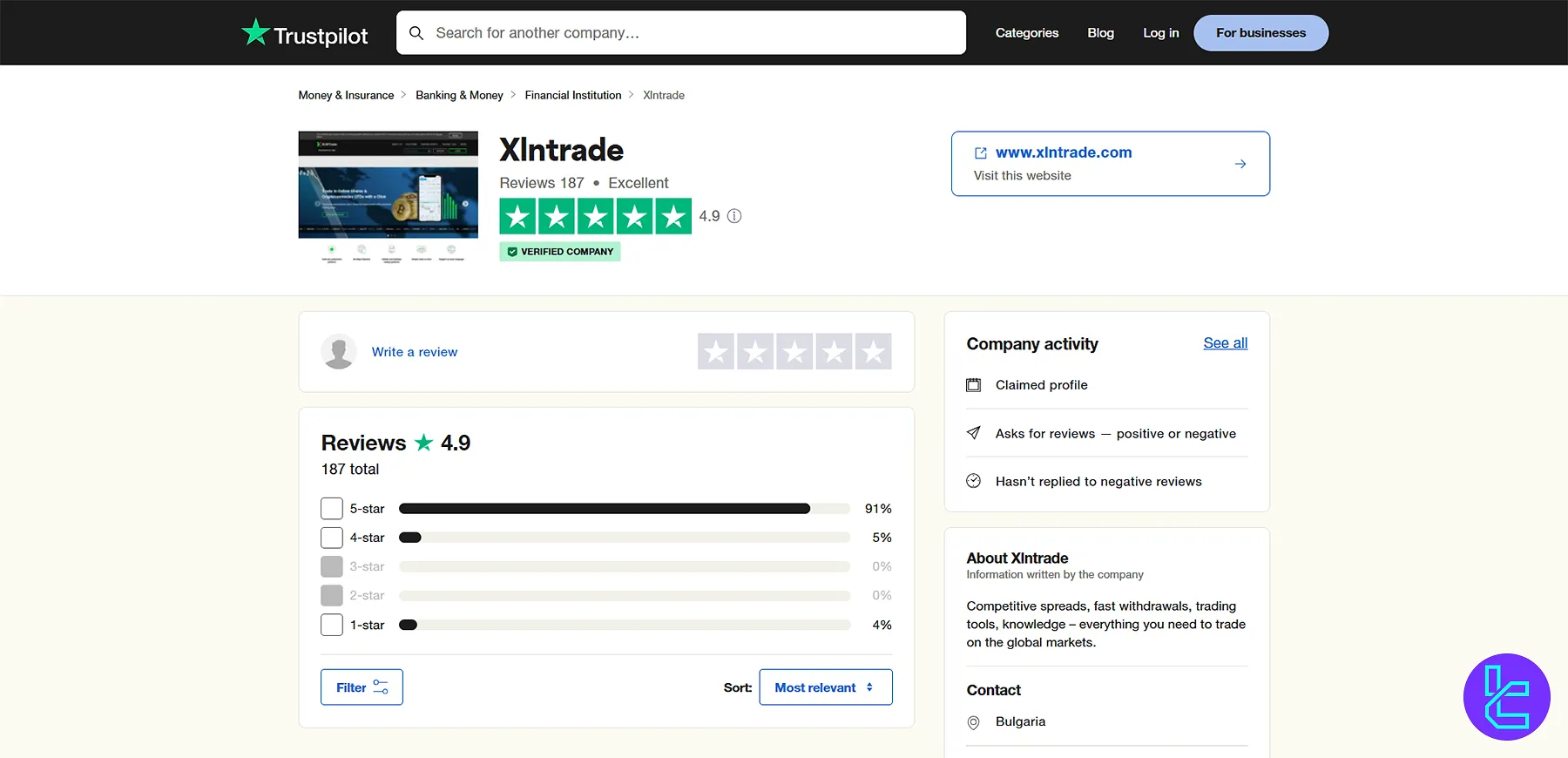1568x758 pixels.
Task: Click the paper plane Asks for reviews icon
Action: 974,433
